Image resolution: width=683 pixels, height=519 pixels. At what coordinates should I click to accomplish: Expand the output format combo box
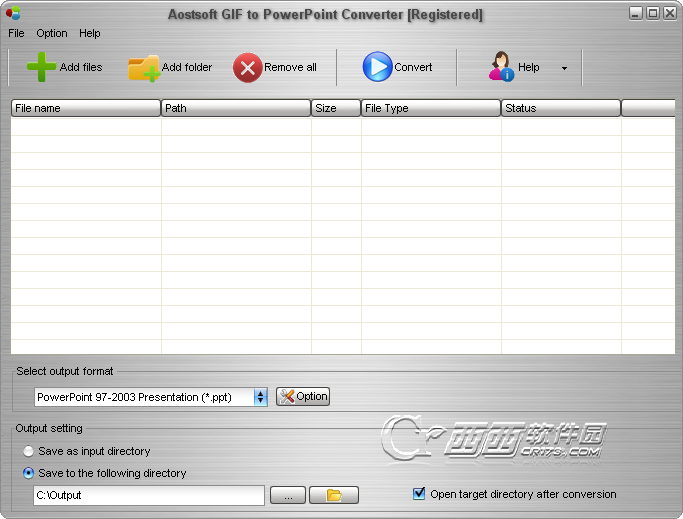260,397
